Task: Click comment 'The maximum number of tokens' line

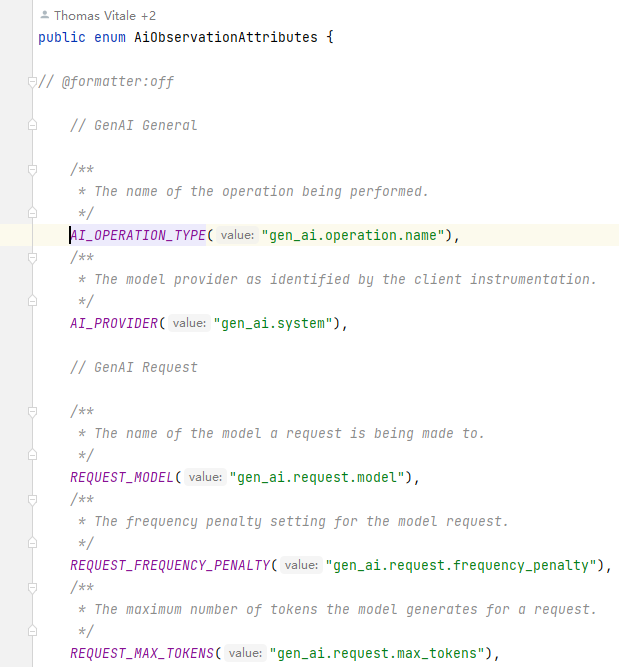Action: point(345,610)
